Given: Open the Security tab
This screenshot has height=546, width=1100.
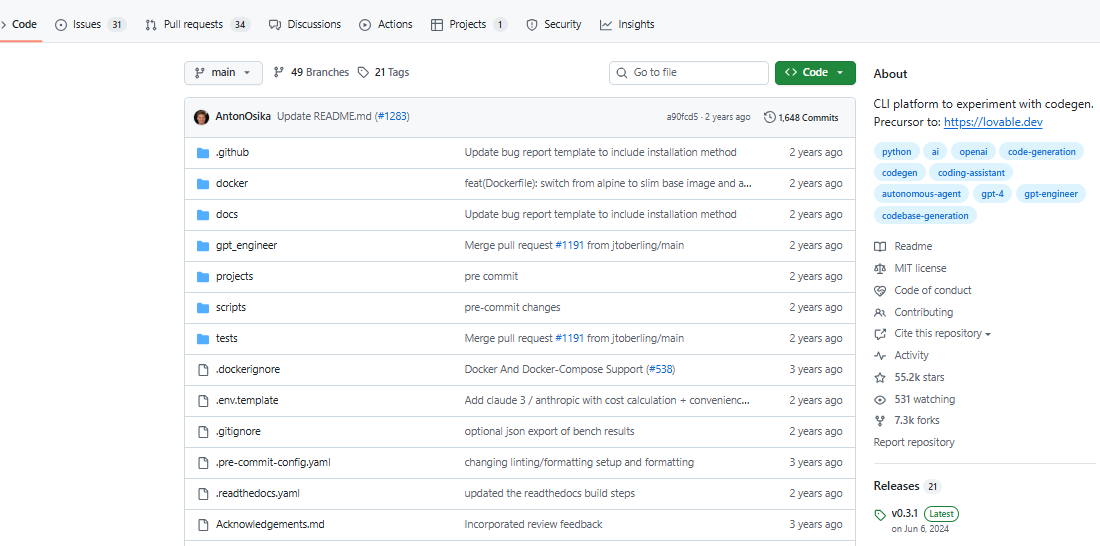Looking at the screenshot, I should click(x=554, y=25).
